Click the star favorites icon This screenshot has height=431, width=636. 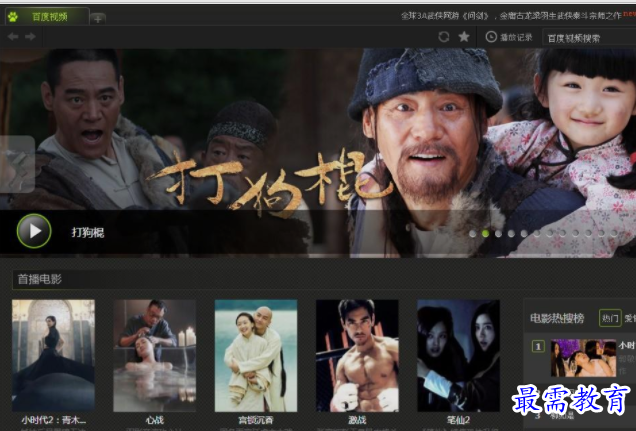(x=464, y=37)
